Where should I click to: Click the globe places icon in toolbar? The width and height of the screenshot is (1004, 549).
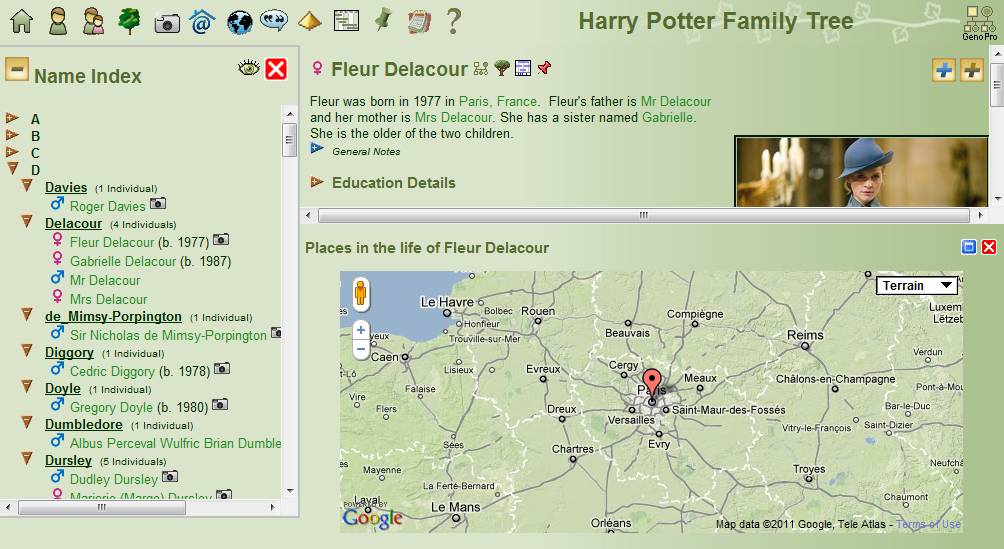click(x=239, y=23)
